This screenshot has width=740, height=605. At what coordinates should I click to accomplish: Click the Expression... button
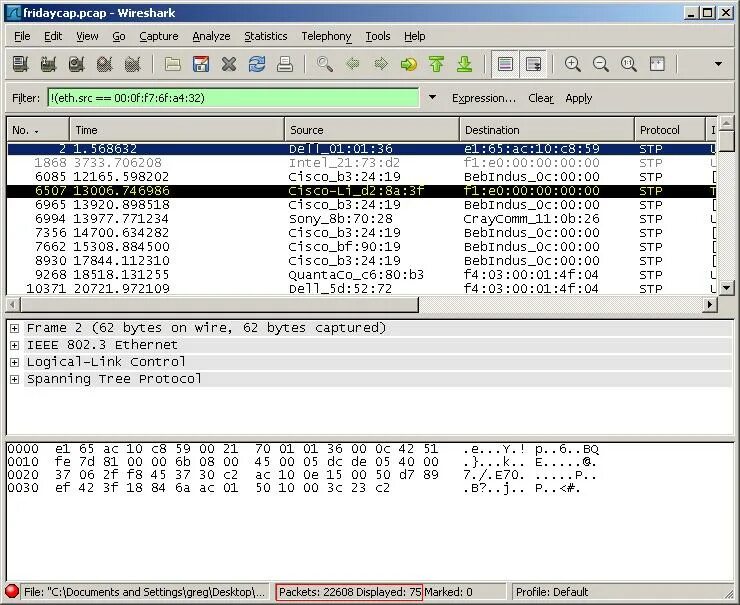click(484, 98)
